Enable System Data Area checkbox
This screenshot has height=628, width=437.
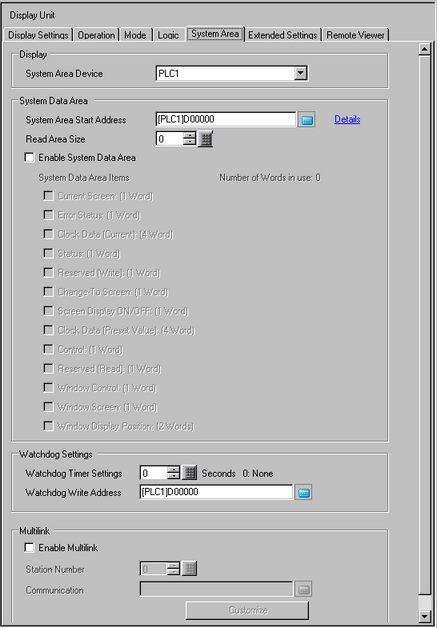tap(29, 157)
